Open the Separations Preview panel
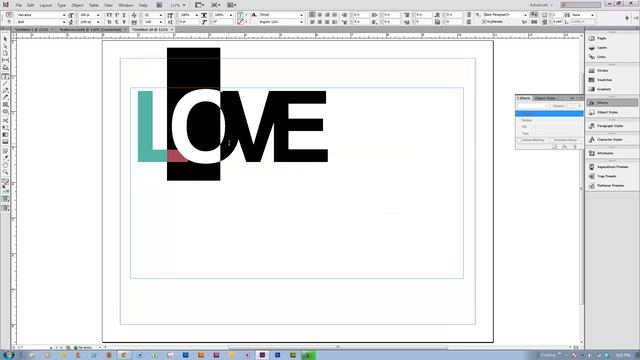The height and width of the screenshot is (360, 640). pyautogui.click(x=611, y=167)
